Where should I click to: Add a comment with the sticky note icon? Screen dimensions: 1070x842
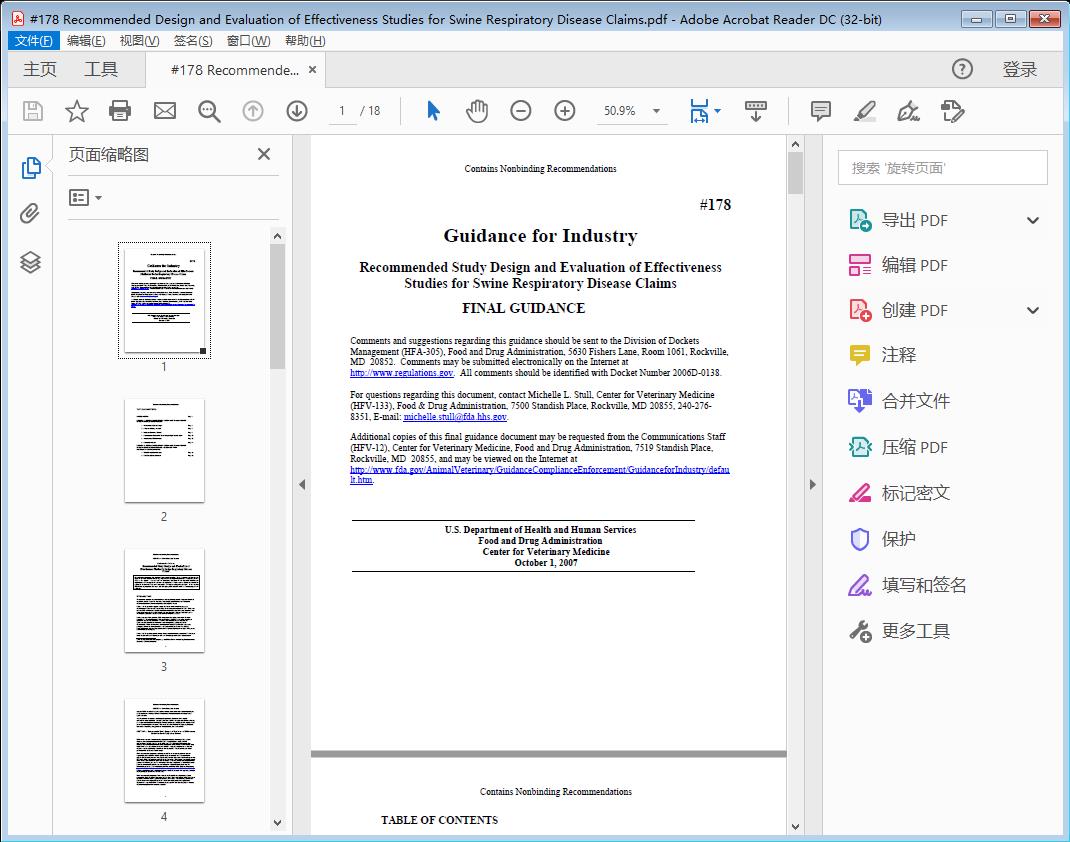(x=820, y=111)
